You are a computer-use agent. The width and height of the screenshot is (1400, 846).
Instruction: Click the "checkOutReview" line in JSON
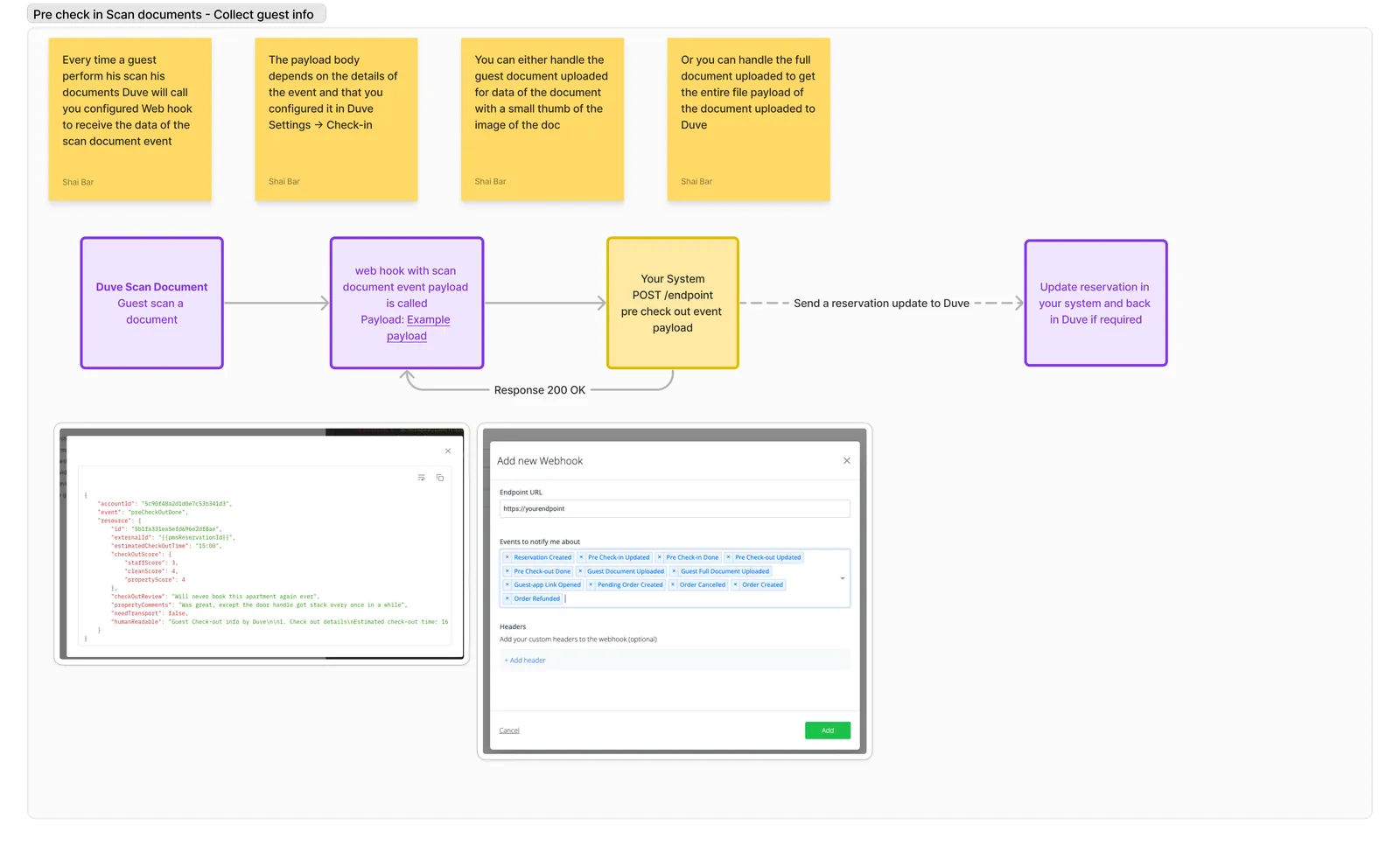click(x=215, y=597)
